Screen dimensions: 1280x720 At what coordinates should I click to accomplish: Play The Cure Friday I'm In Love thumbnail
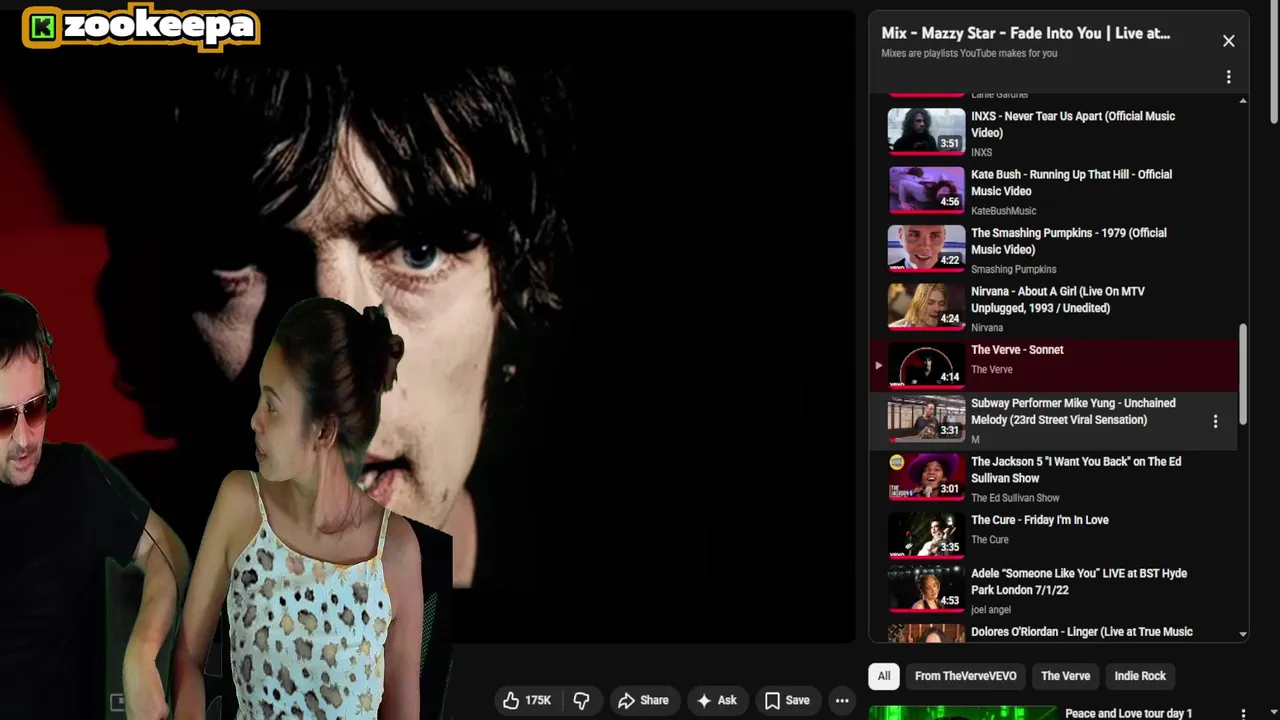(x=926, y=535)
